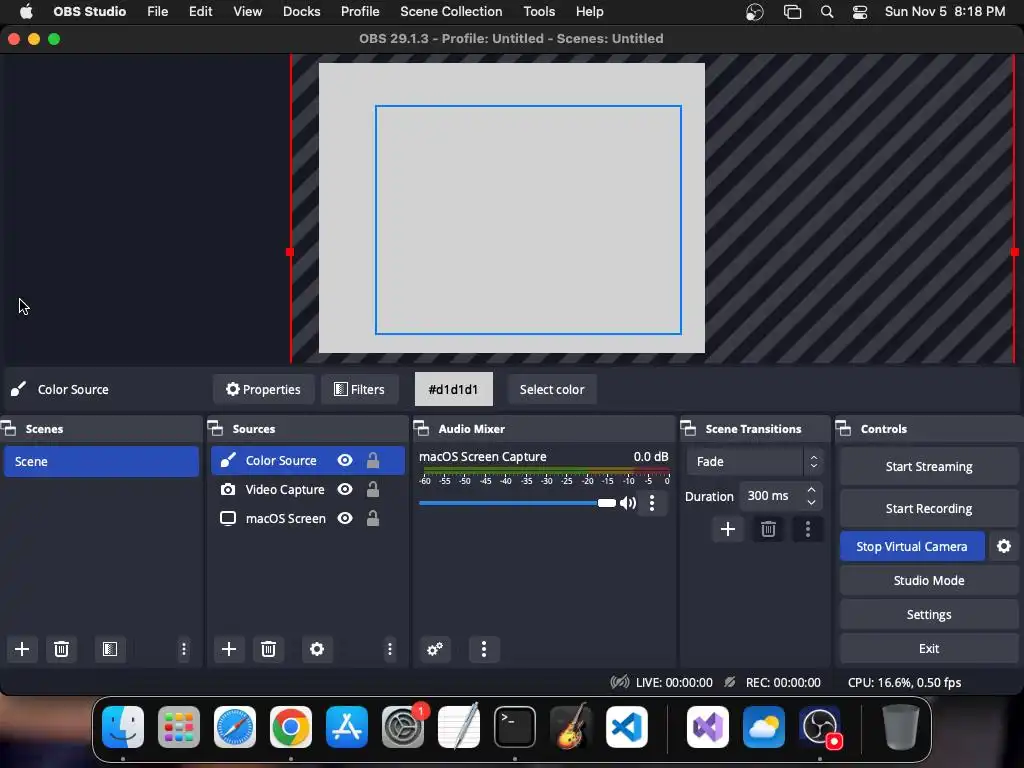Open Control Center in menu bar
The width and height of the screenshot is (1024, 768).
[x=860, y=12]
